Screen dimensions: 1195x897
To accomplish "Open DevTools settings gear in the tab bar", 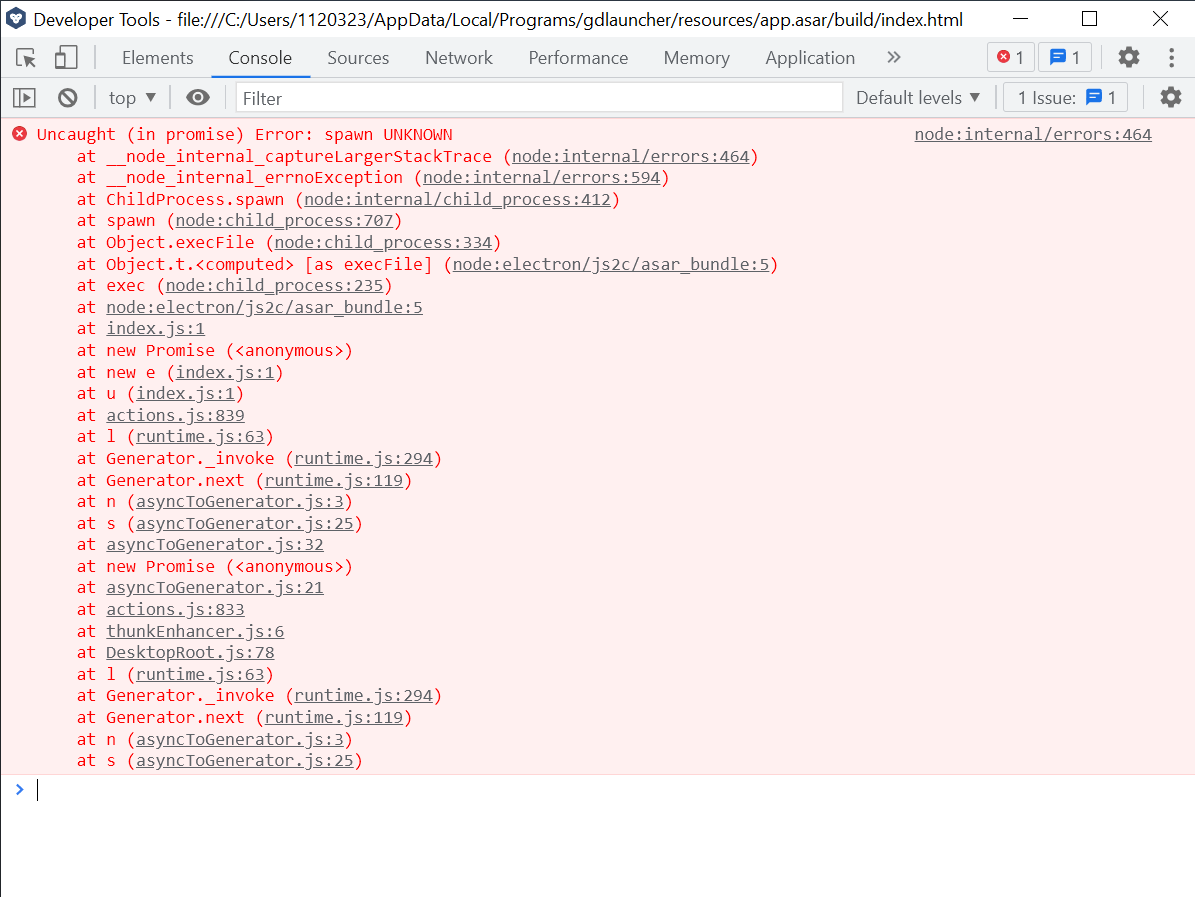I will tap(1129, 57).
